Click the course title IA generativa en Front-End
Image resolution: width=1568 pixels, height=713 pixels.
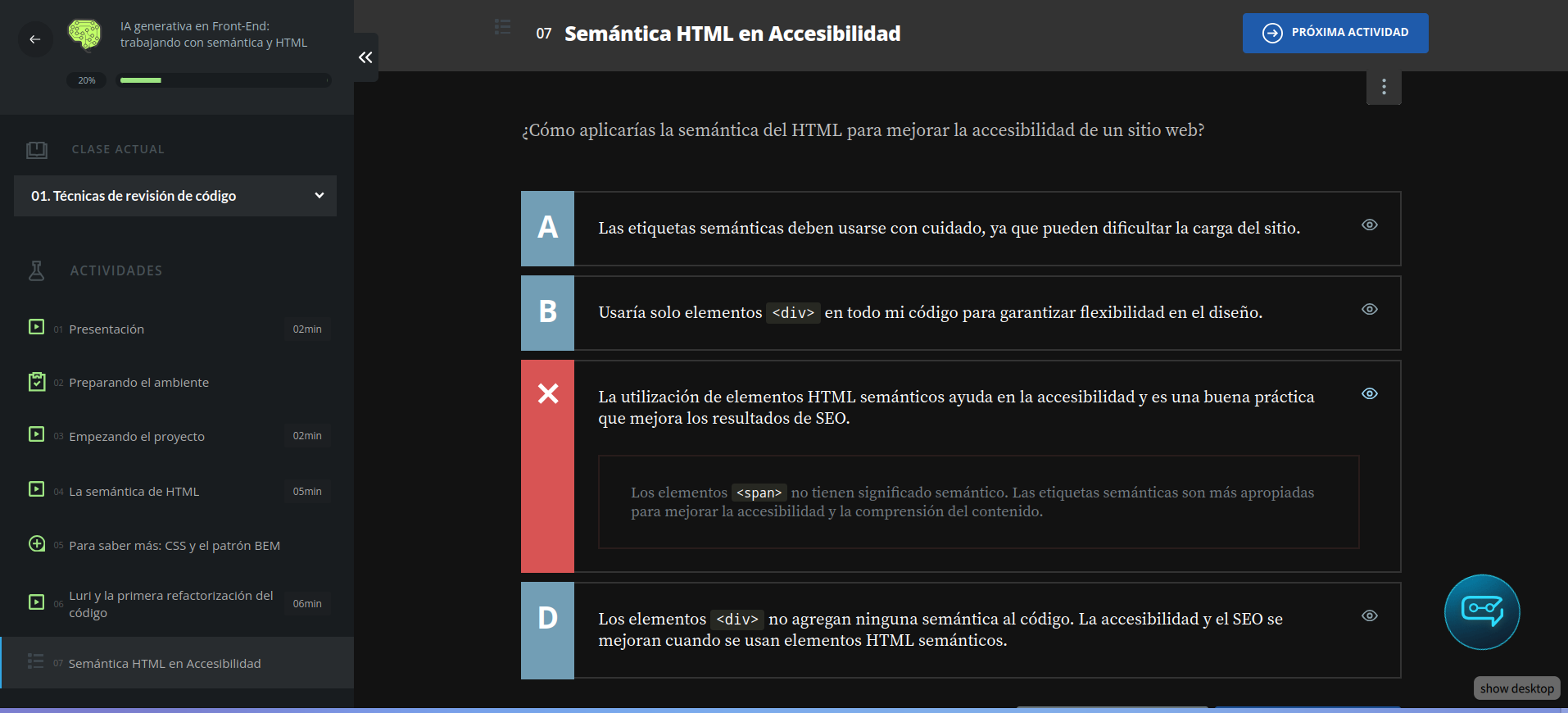[x=214, y=34]
